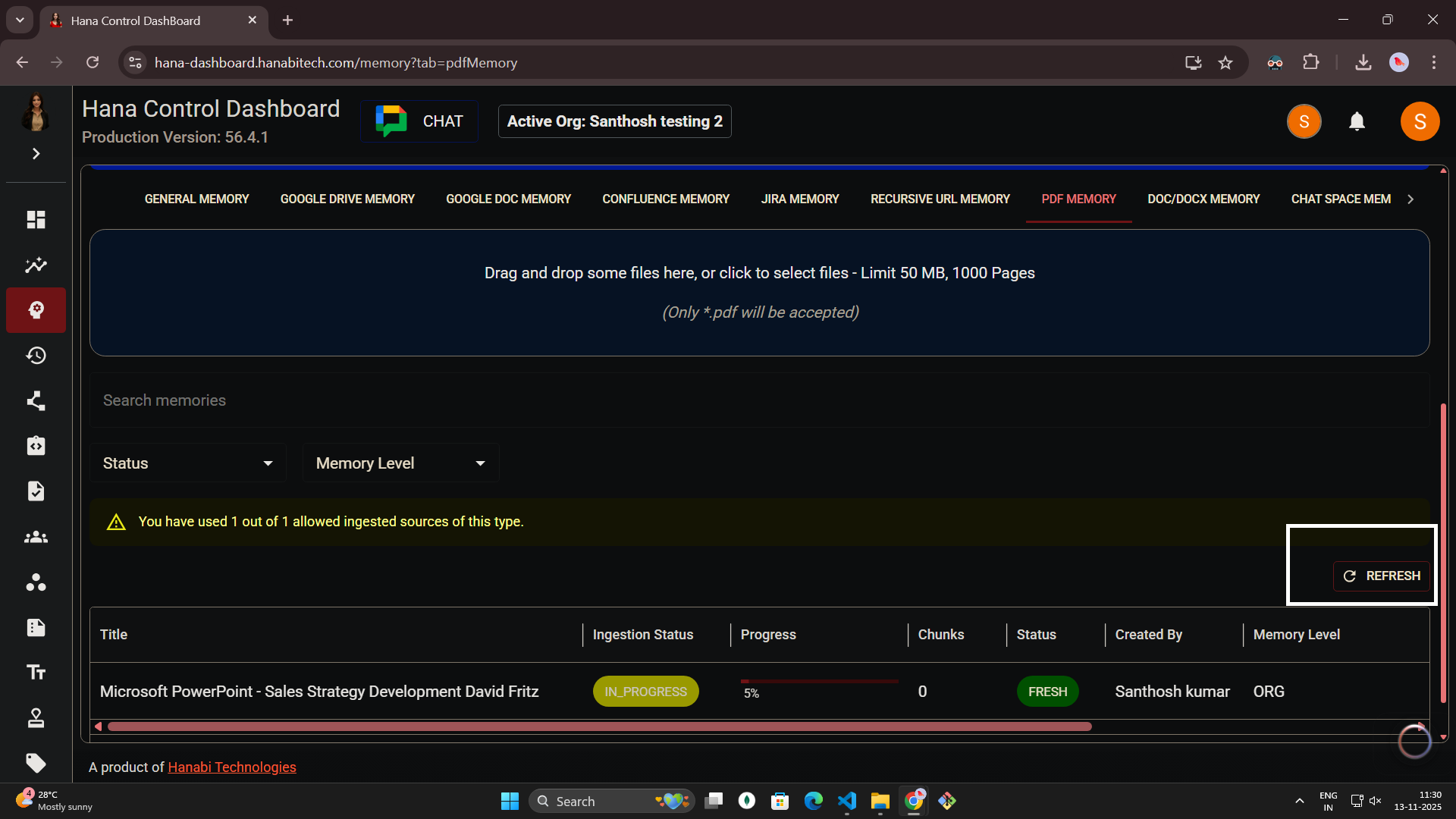The height and width of the screenshot is (819, 1456).
Task: Click the REFRESH button
Action: point(1382,576)
